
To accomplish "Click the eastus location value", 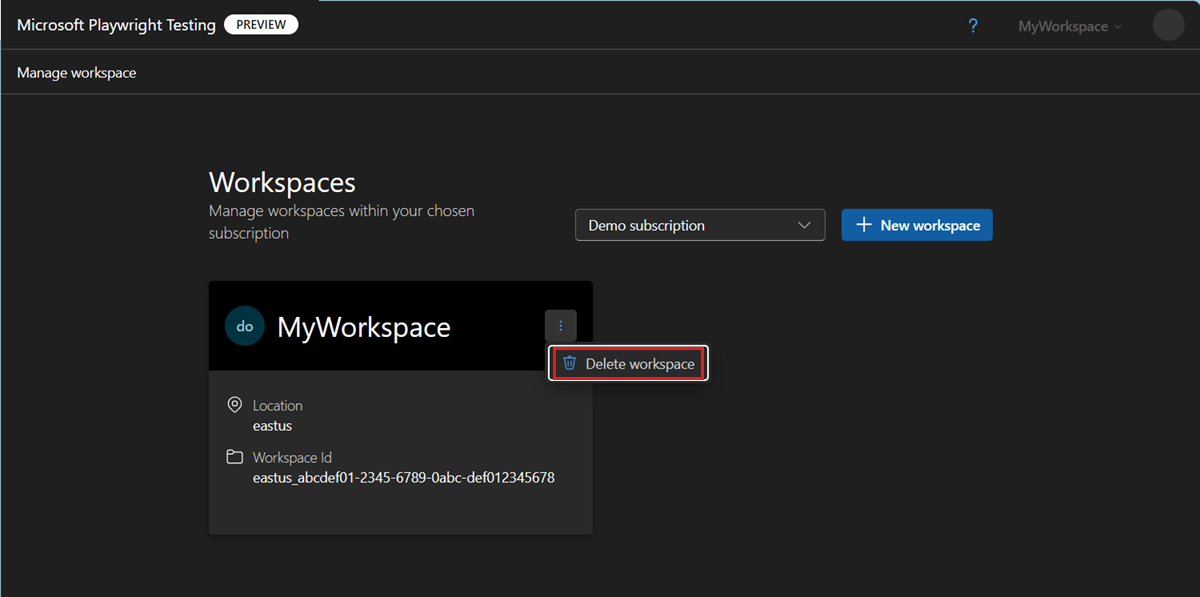I will [272, 426].
